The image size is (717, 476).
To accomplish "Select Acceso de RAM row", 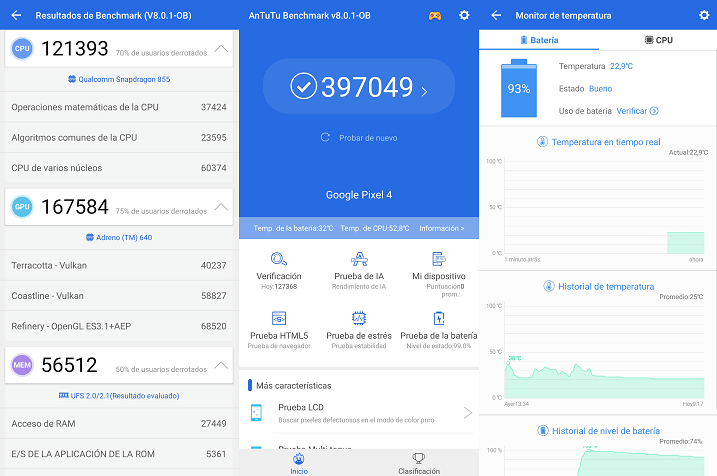I will [x=119, y=423].
